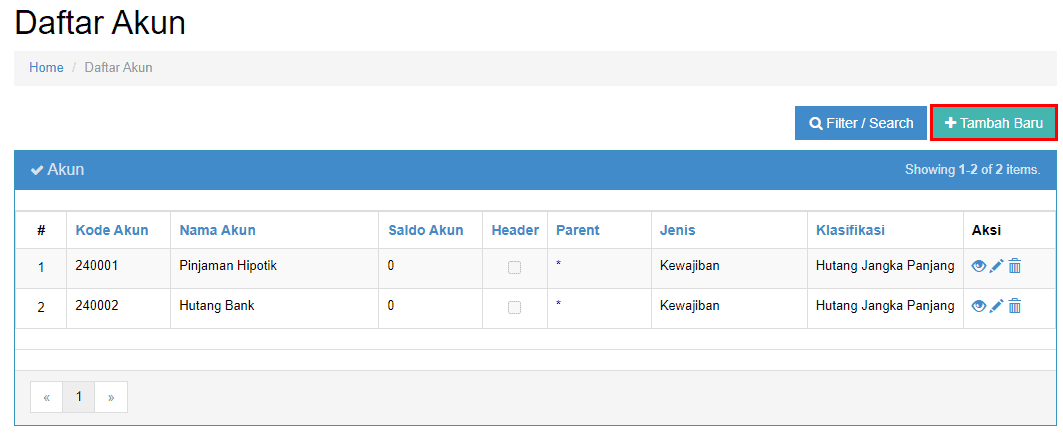Sort table by Klasifikasi column
Viewport: 1063px width, 442px height.
(x=850, y=230)
